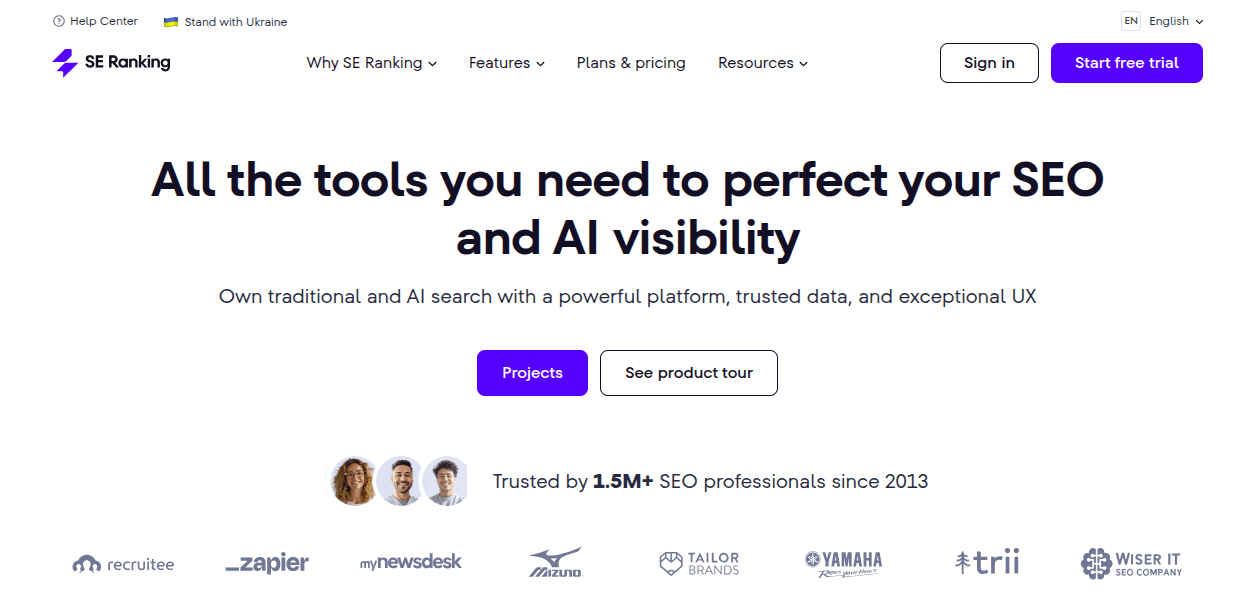Expand the Why SE Ranking menu
The width and height of the screenshot is (1254, 606).
(x=371, y=63)
